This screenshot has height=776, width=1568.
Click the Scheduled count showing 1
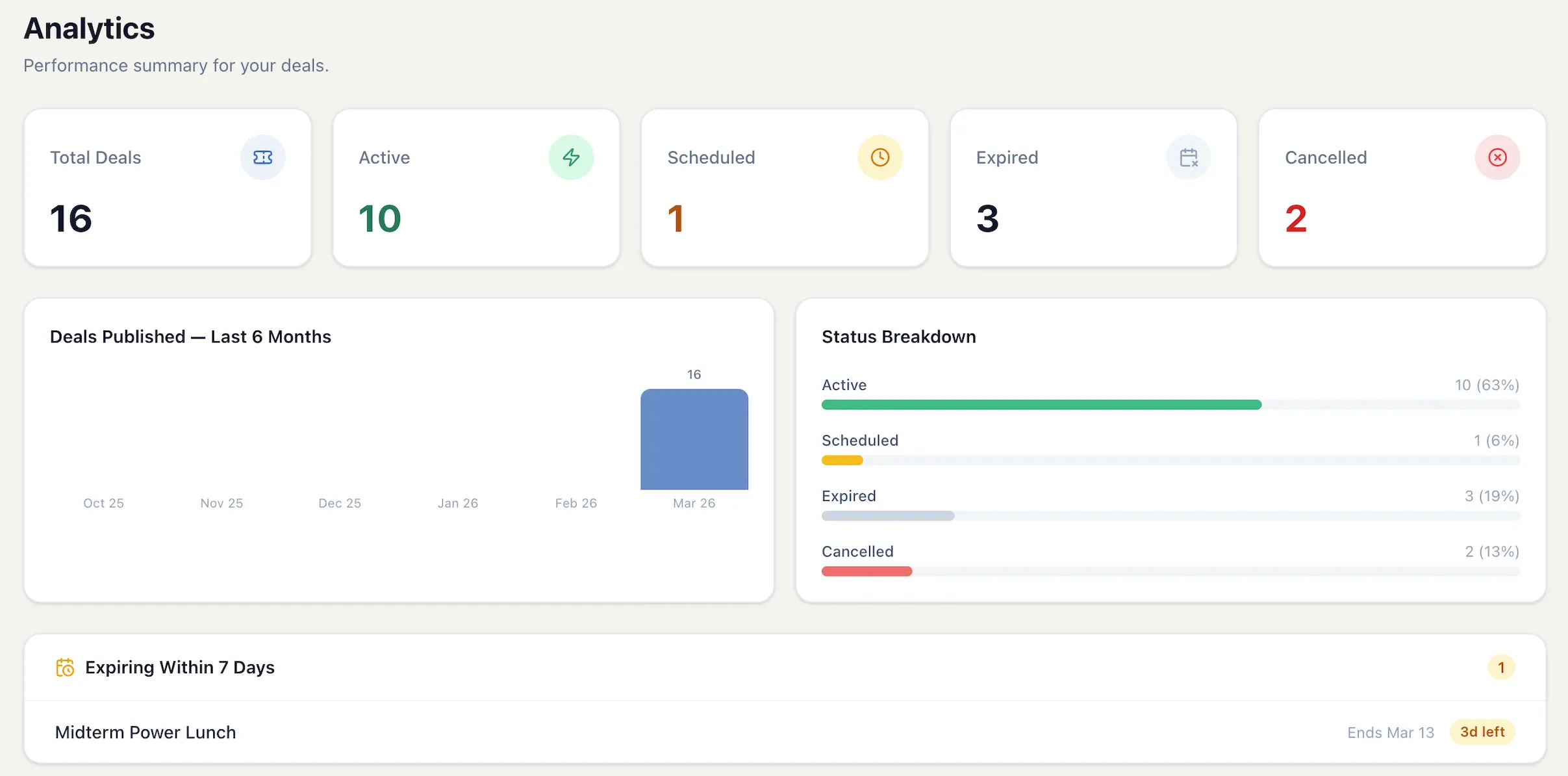tap(675, 218)
